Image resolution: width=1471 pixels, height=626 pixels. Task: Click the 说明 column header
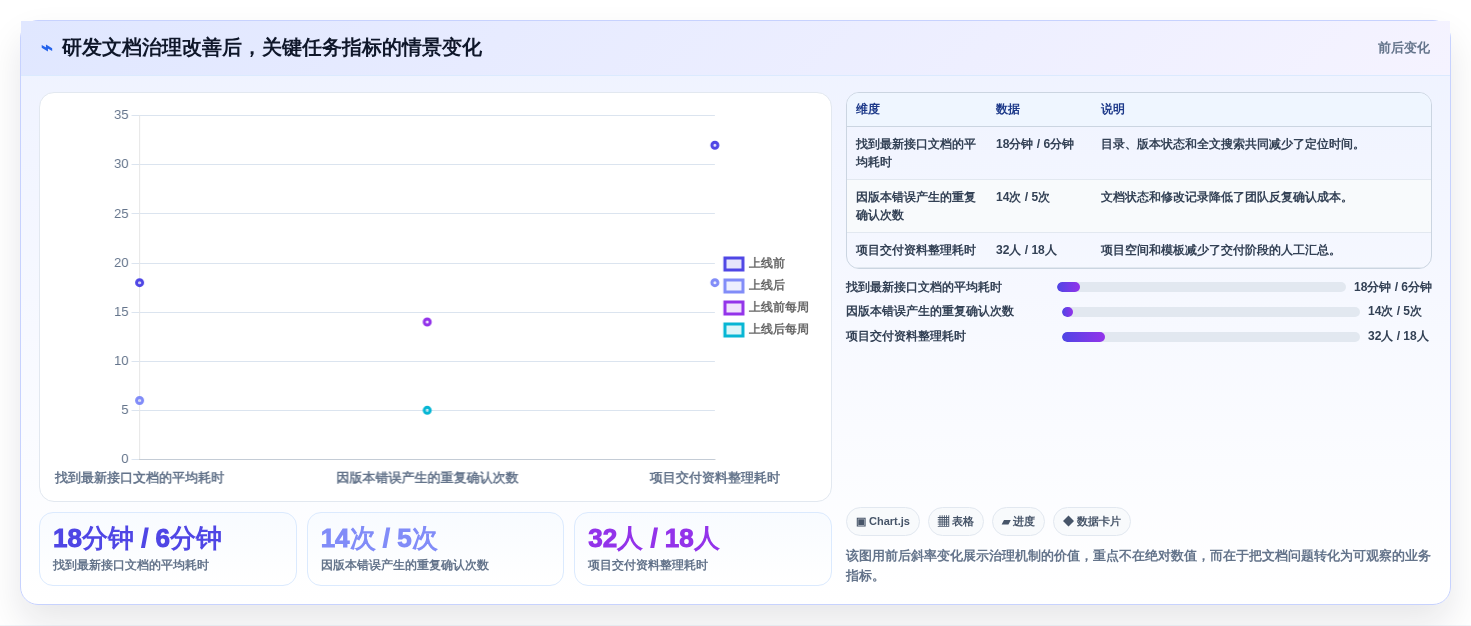point(1113,110)
